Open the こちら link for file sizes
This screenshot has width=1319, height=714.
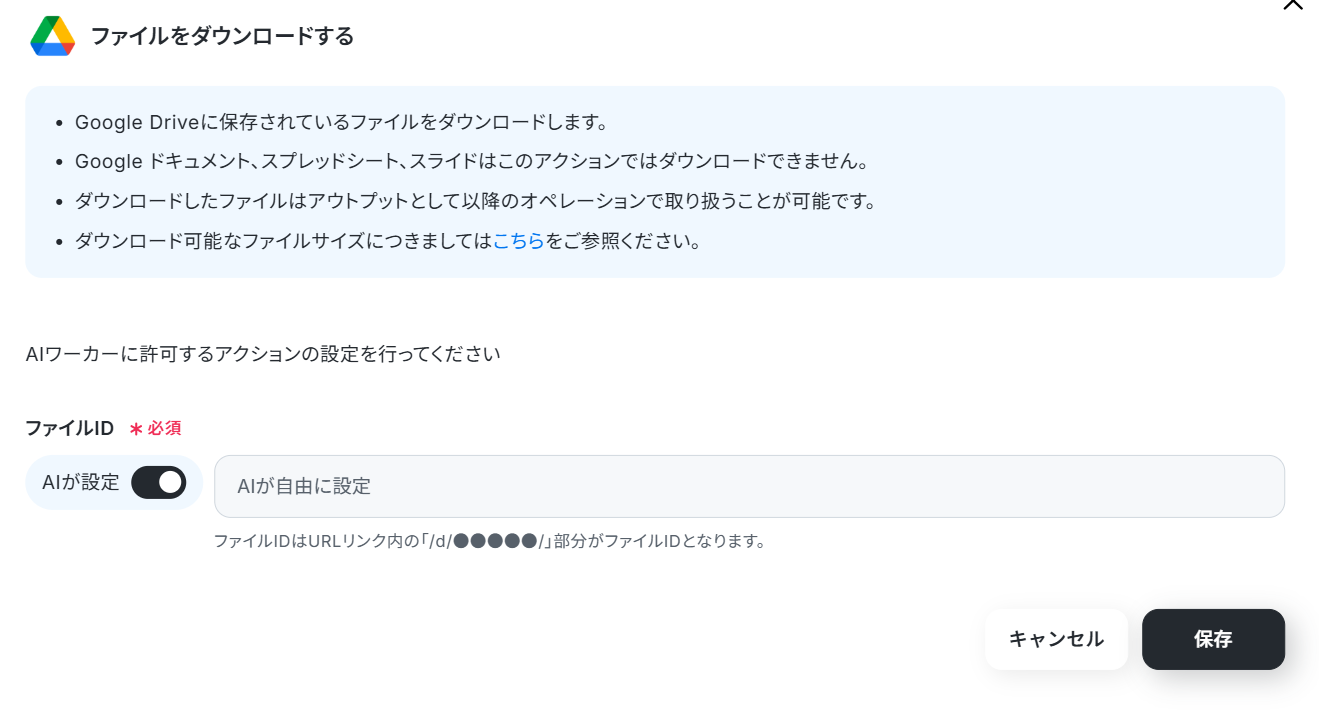click(518, 241)
